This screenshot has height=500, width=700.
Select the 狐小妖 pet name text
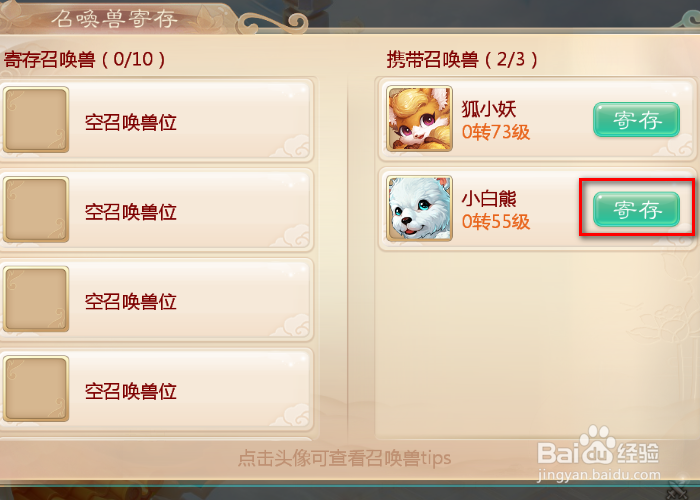pyautogui.click(x=489, y=109)
